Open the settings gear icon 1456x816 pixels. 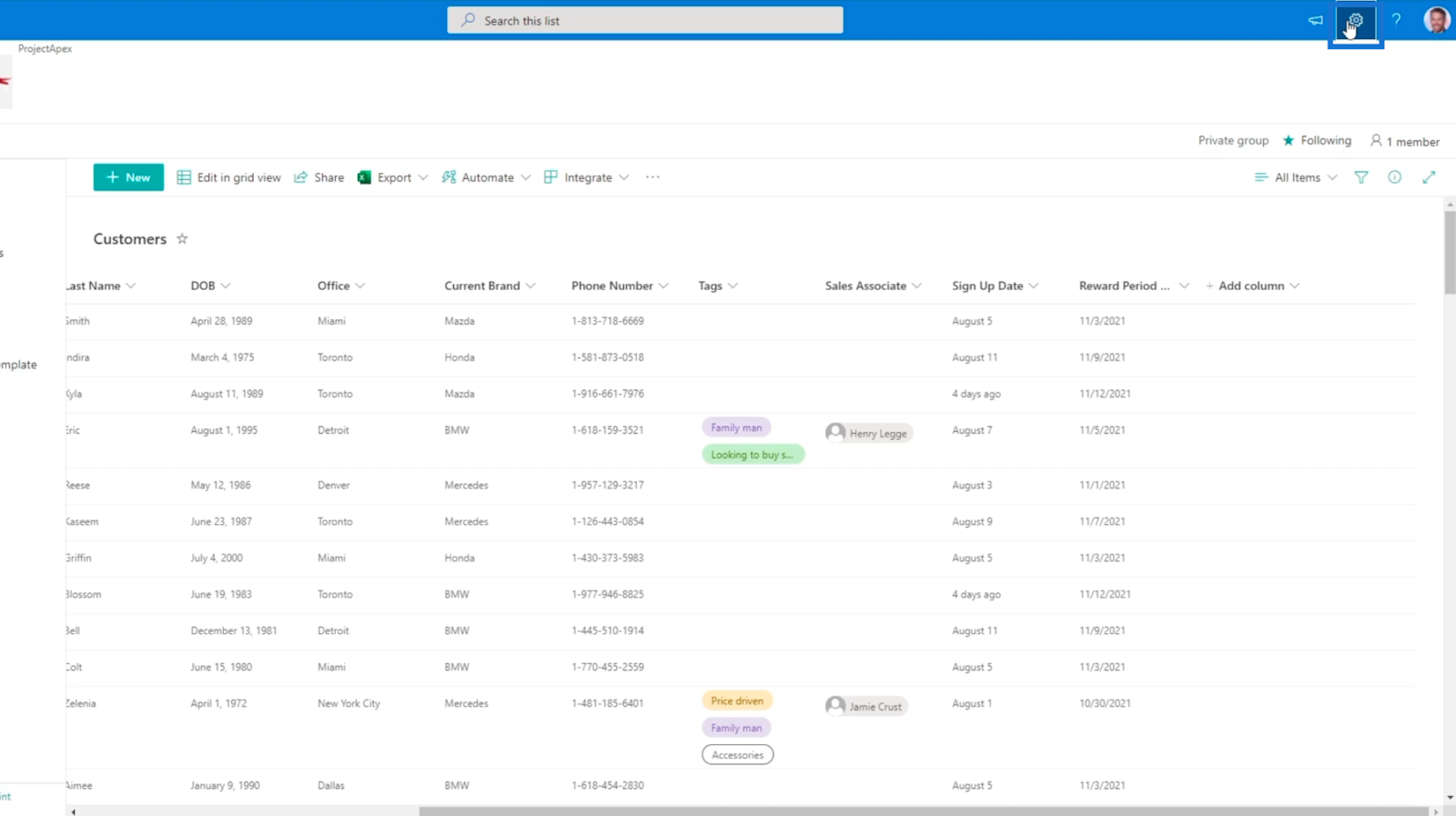click(x=1355, y=20)
